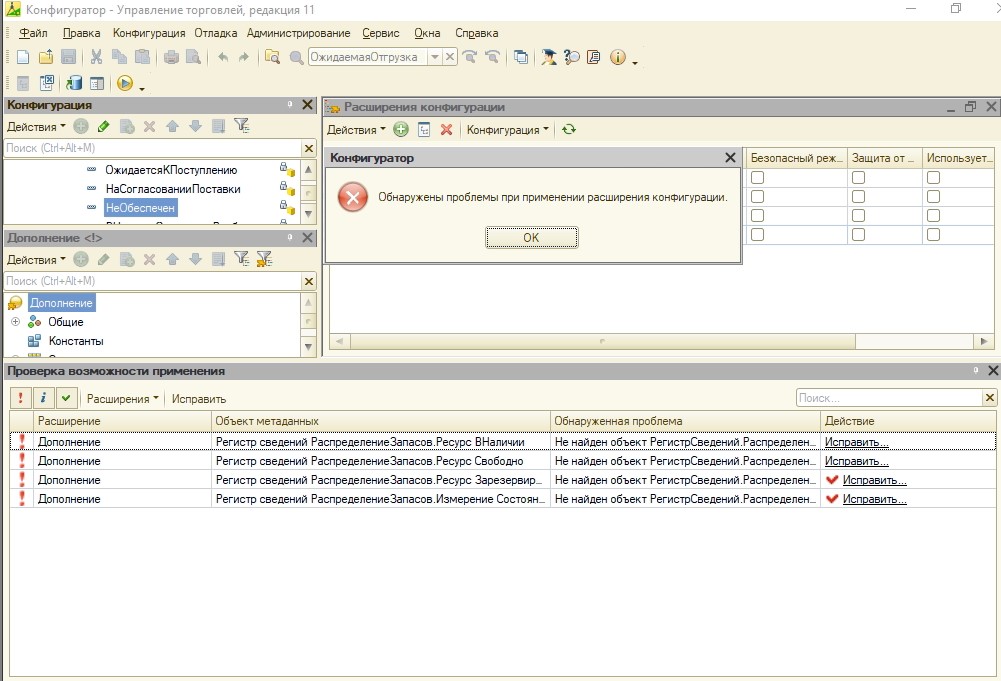Click the green pencil Edit icon in Конфигурация panel

(103, 126)
